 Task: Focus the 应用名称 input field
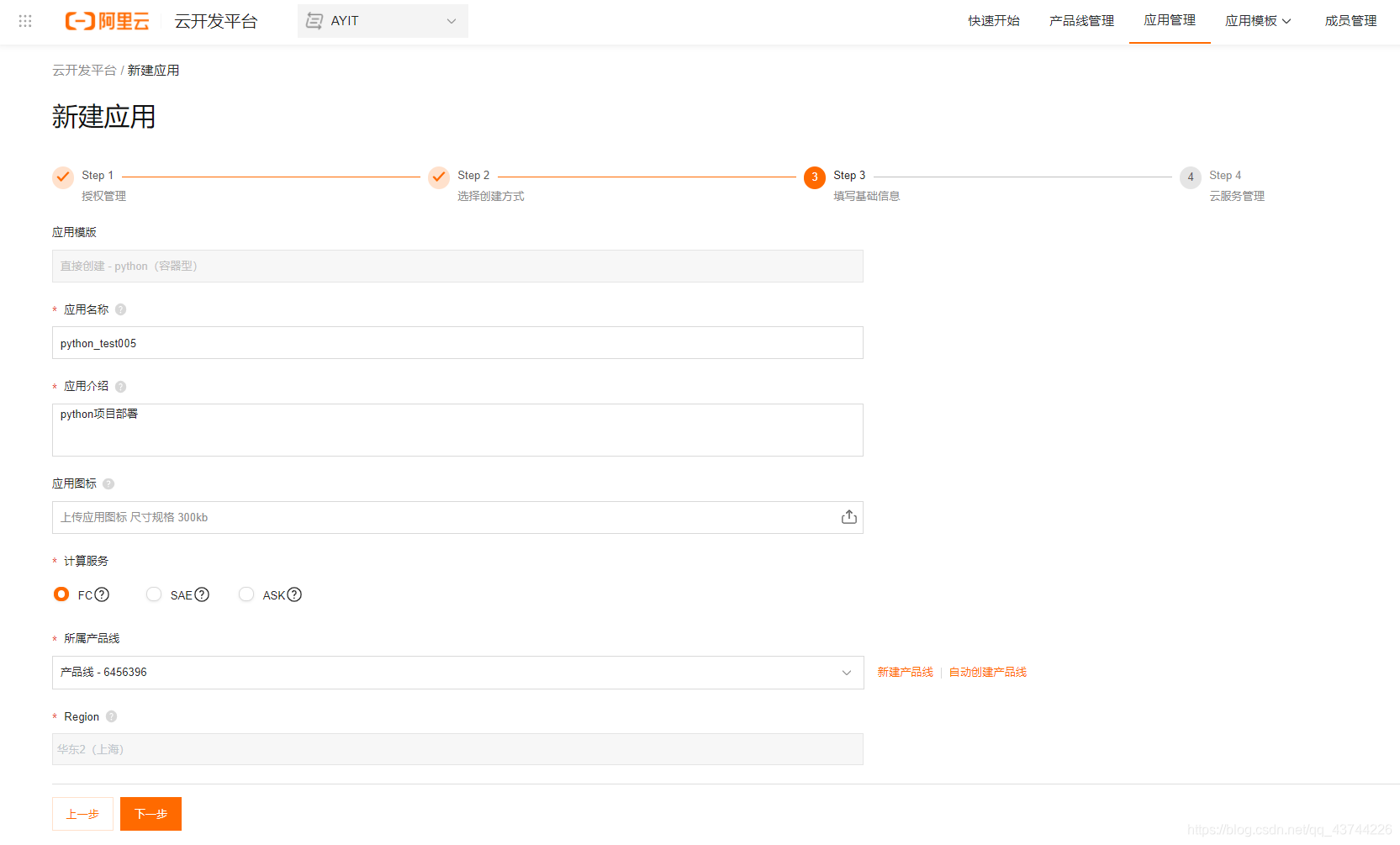point(457,343)
